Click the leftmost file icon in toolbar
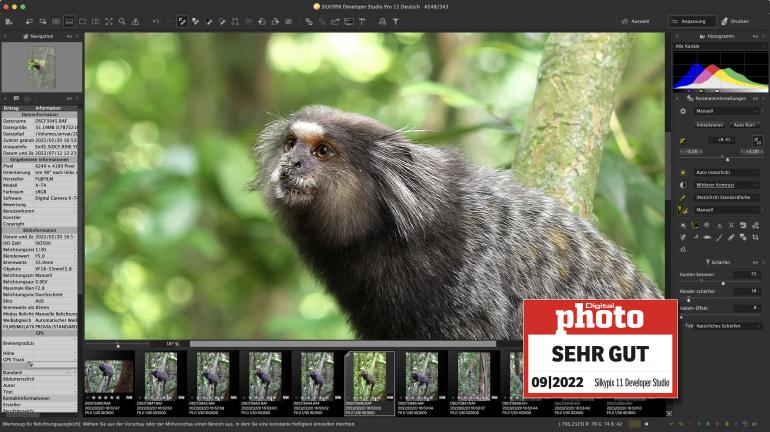The height and width of the screenshot is (432, 770). (x=9, y=22)
